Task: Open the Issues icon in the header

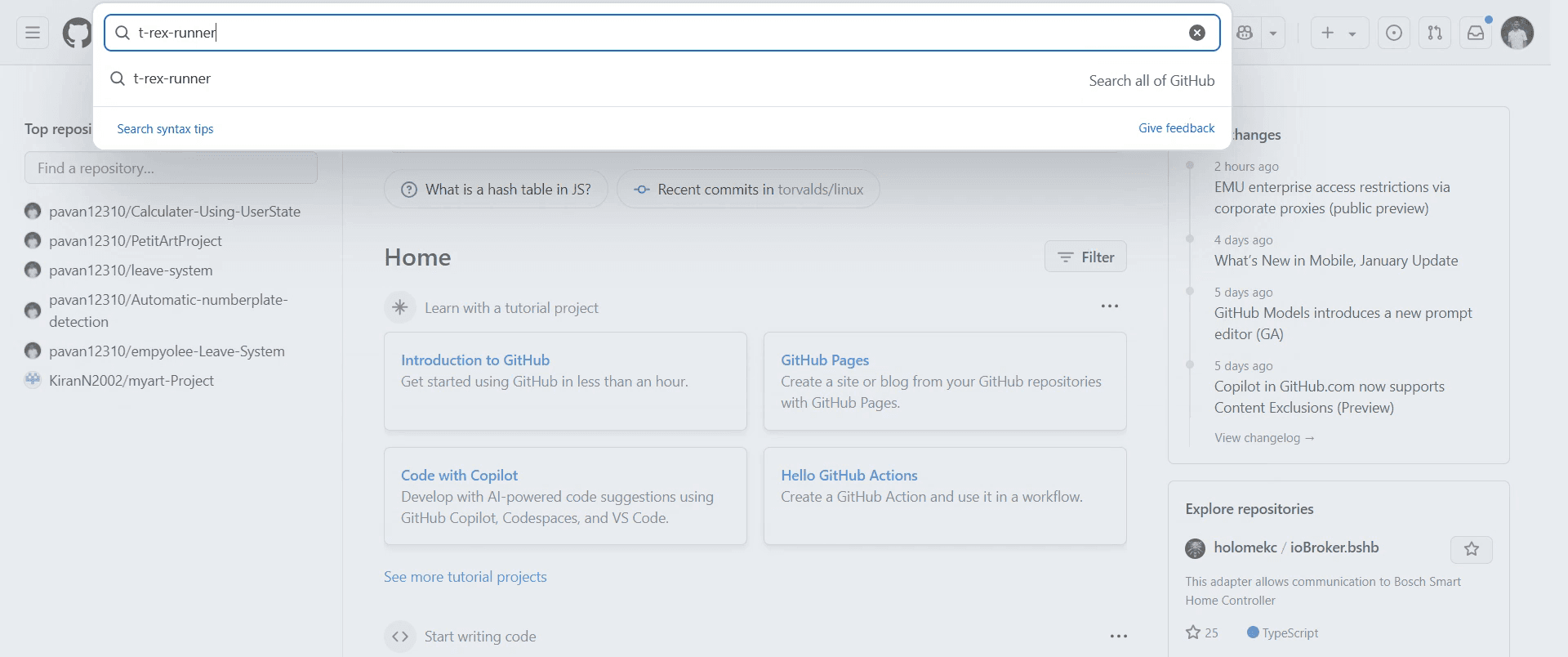Action: [1394, 33]
